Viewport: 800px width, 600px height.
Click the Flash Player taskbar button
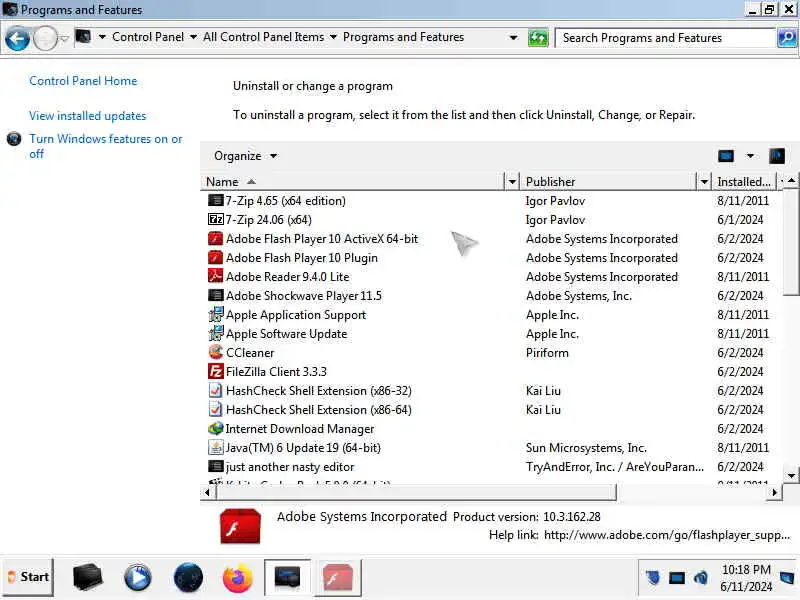click(338, 578)
